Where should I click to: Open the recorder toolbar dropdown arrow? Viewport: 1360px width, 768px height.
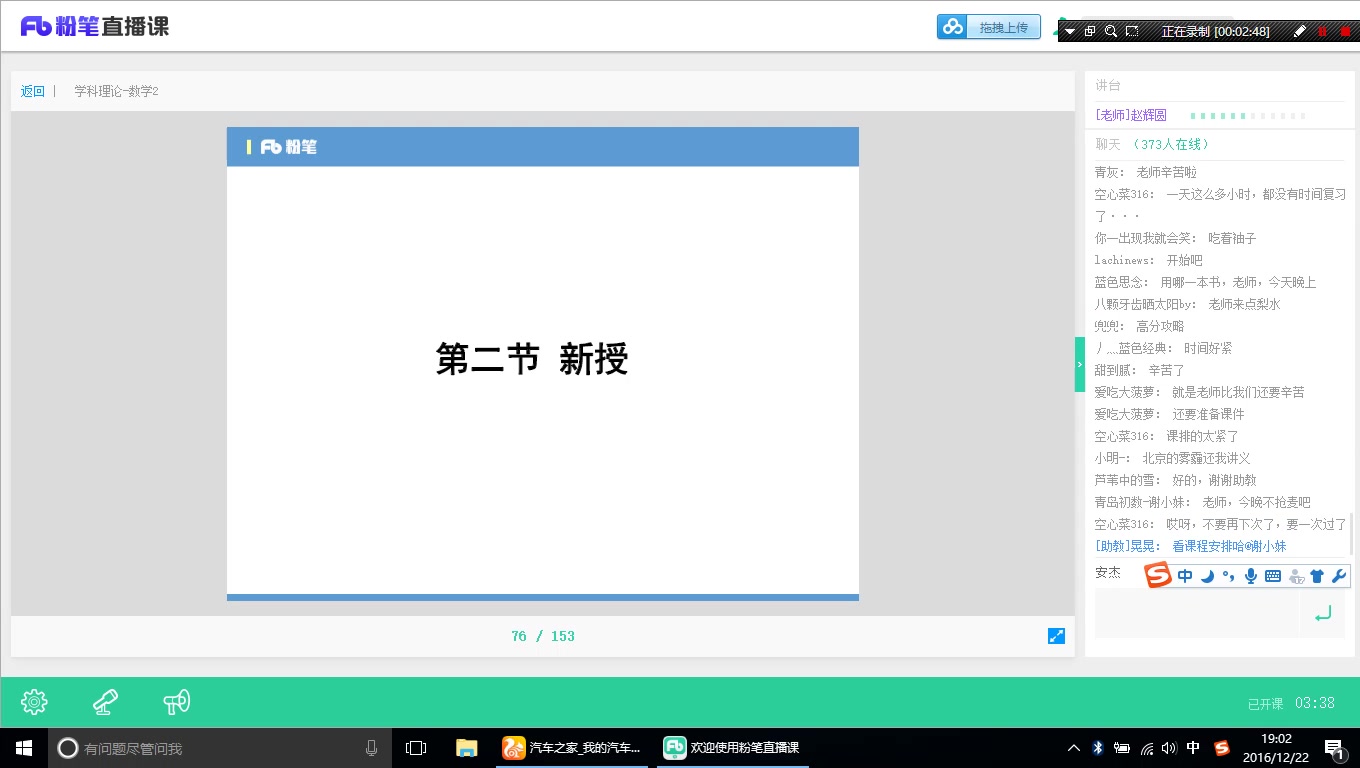click(x=1070, y=31)
